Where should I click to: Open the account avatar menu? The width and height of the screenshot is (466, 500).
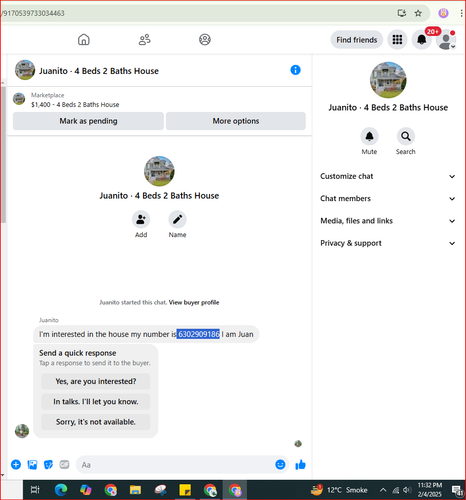pos(446,40)
